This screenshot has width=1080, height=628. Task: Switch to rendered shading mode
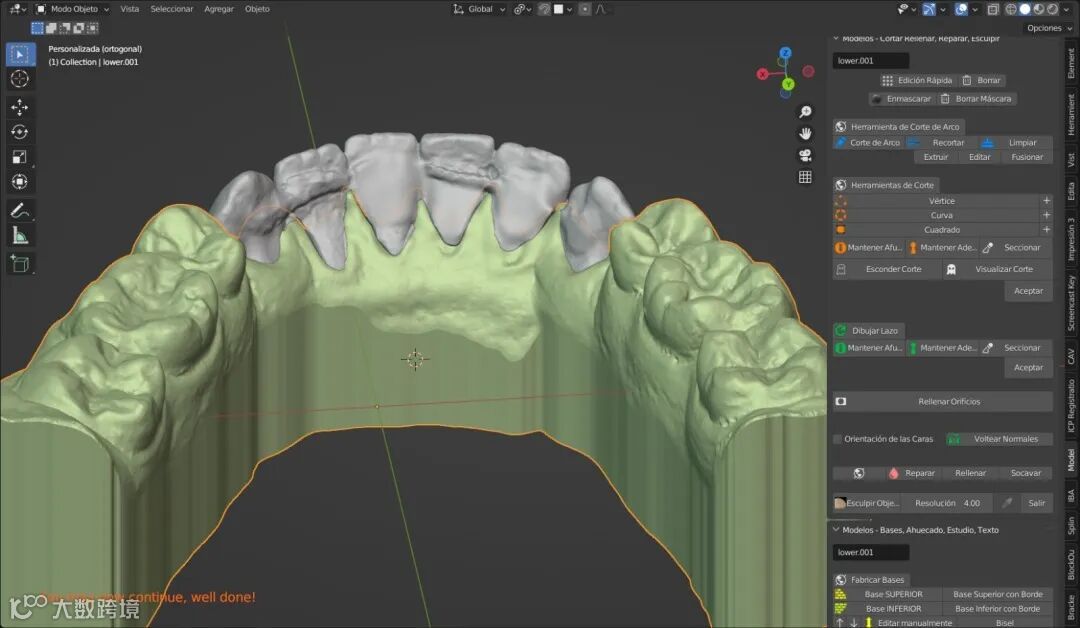click(1052, 9)
